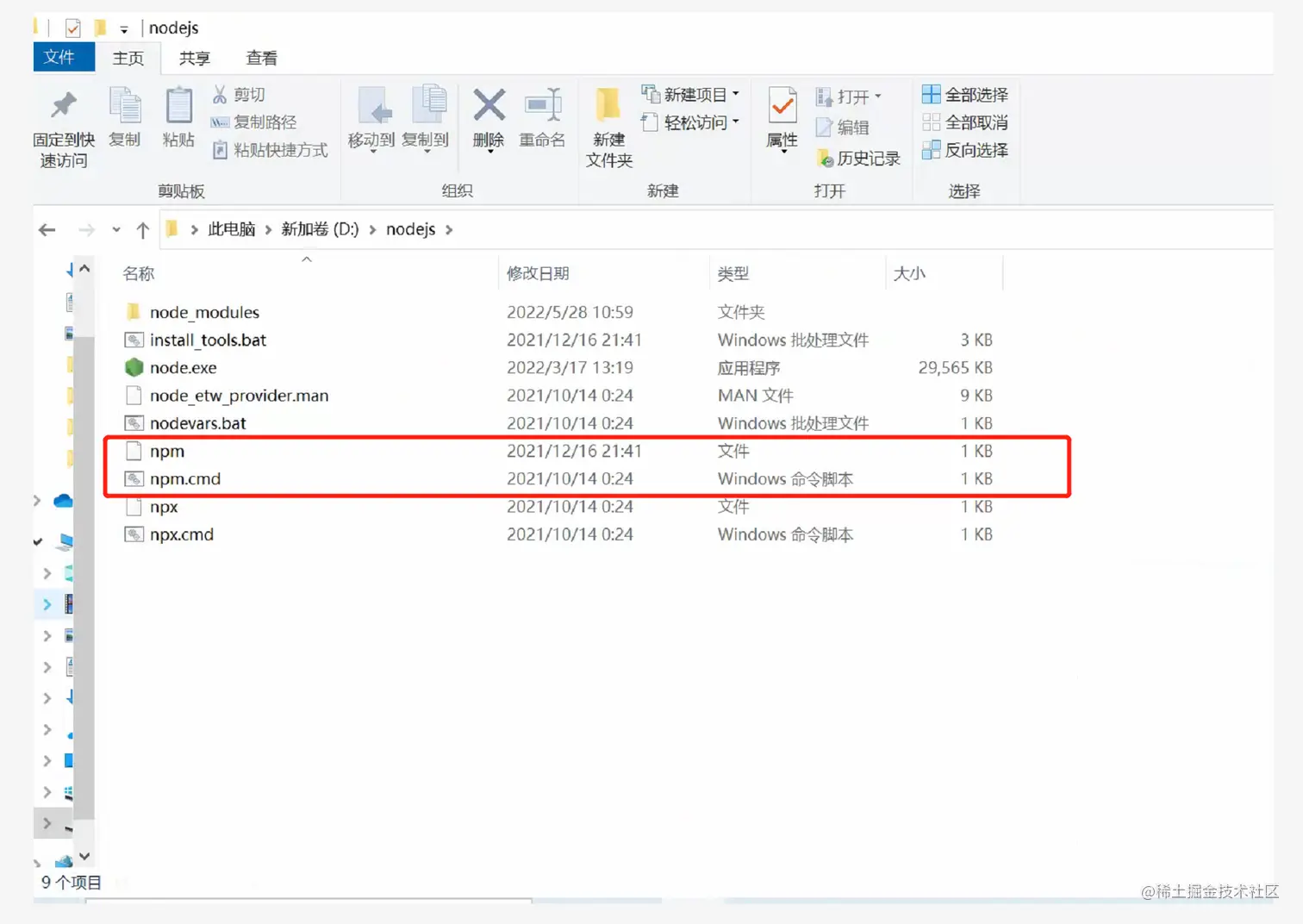Click the 应用程序 type cell
The image size is (1303, 924).
tap(749, 367)
